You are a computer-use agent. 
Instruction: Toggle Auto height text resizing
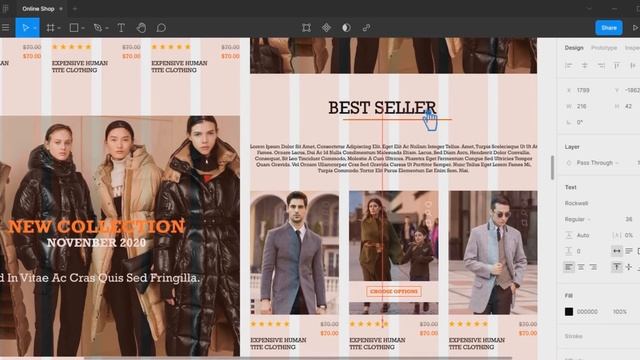[x=629, y=251]
